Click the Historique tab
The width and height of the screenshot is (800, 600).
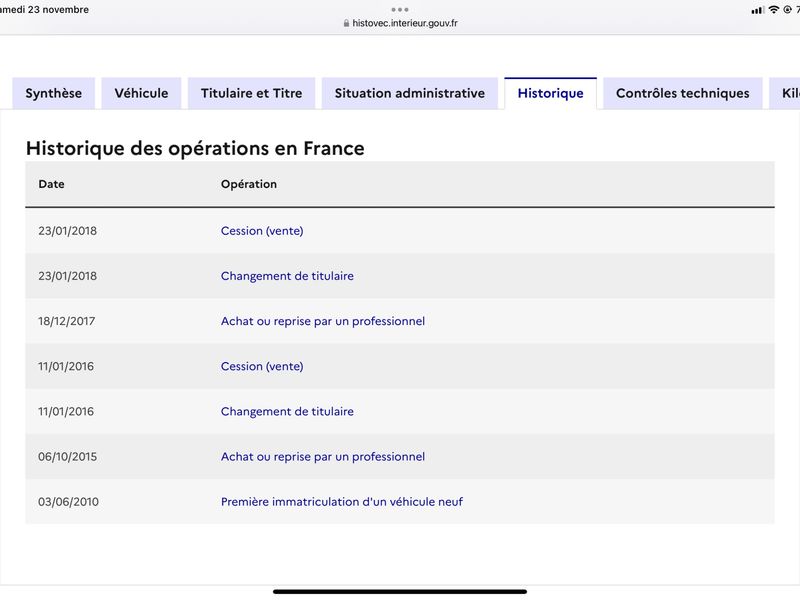pos(551,93)
